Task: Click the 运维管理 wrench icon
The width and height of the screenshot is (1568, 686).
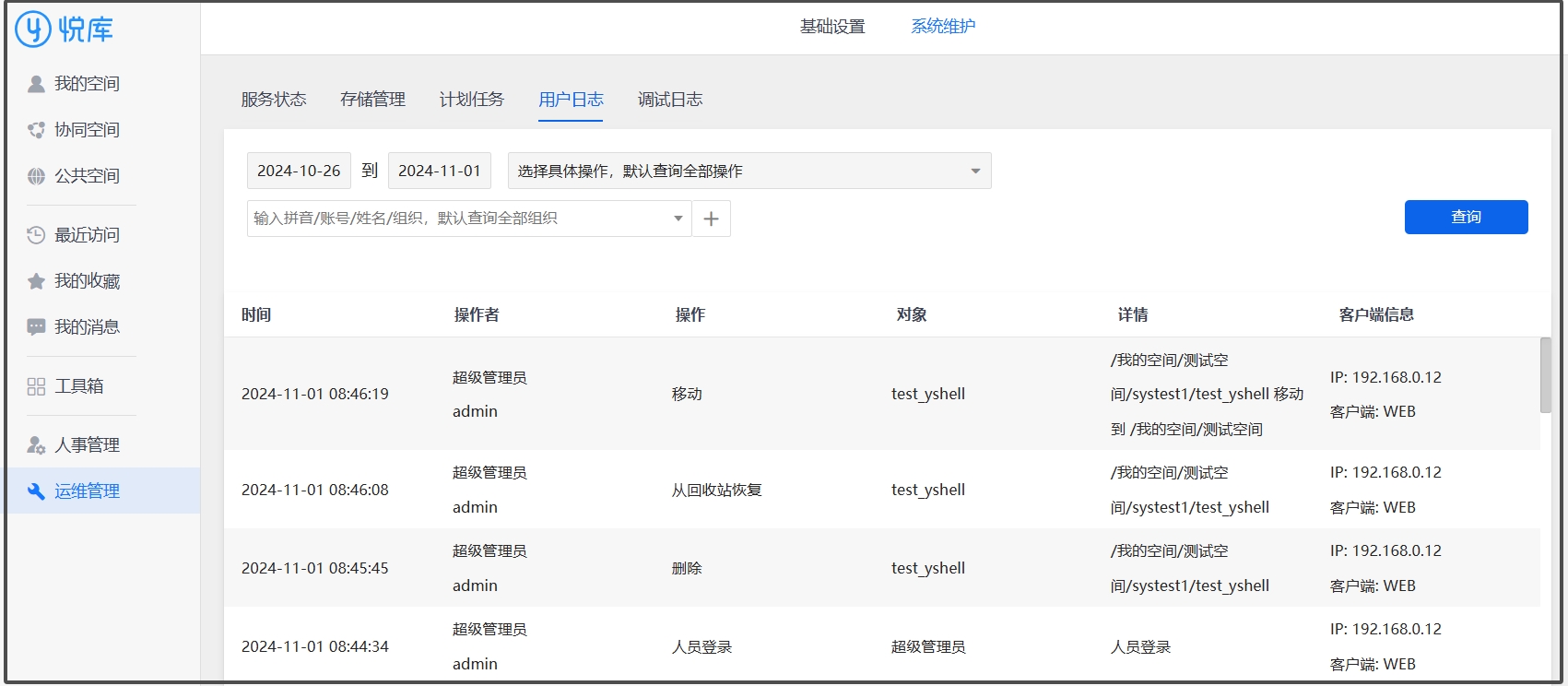Action: point(36,491)
